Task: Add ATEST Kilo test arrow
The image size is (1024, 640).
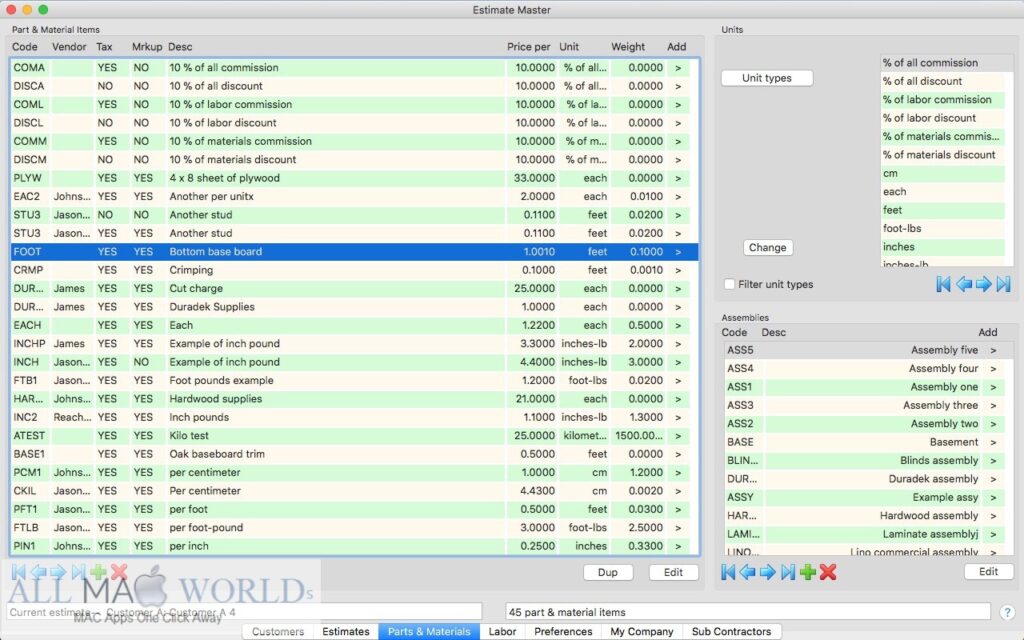Action: 678,436
